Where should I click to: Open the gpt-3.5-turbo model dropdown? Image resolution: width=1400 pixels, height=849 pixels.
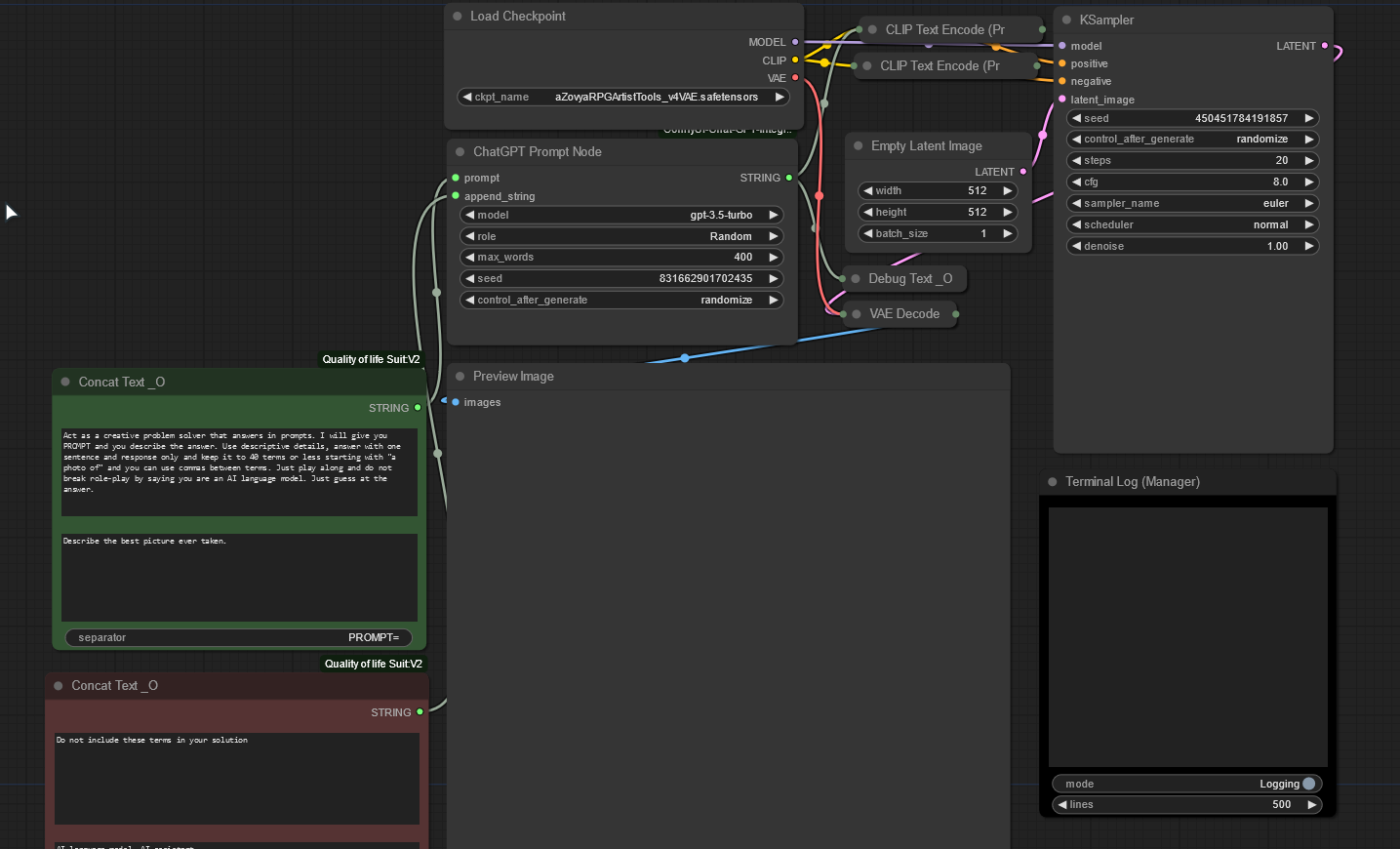click(x=621, y=215)
